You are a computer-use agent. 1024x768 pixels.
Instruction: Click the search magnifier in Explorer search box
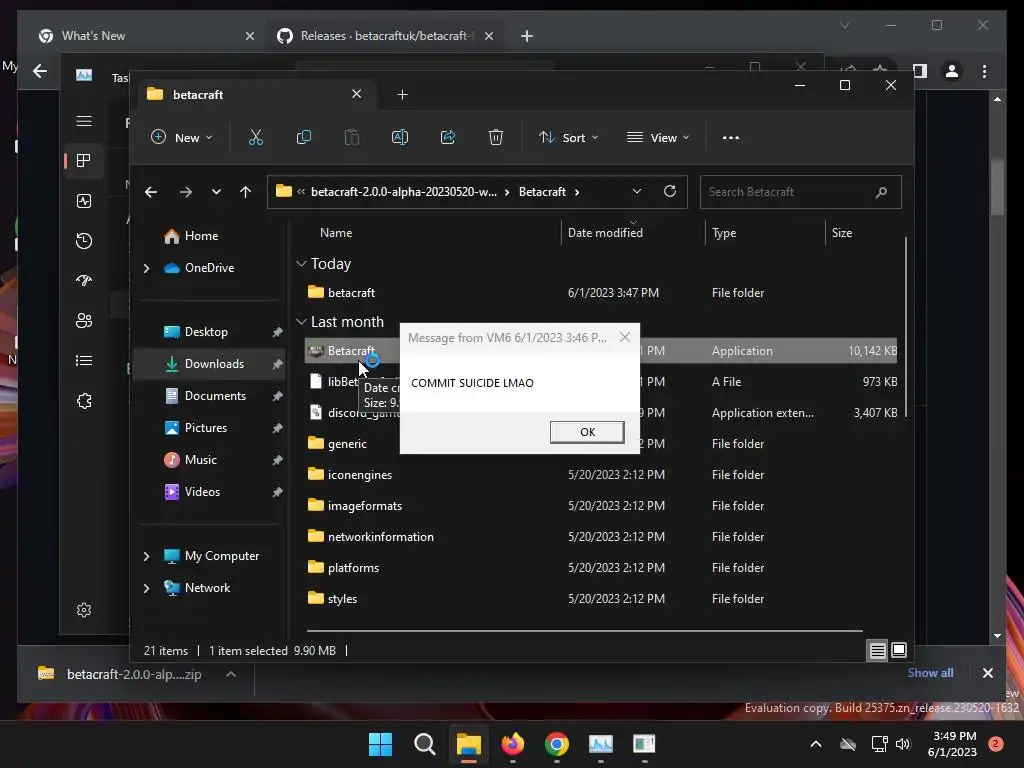pos(881,192)
